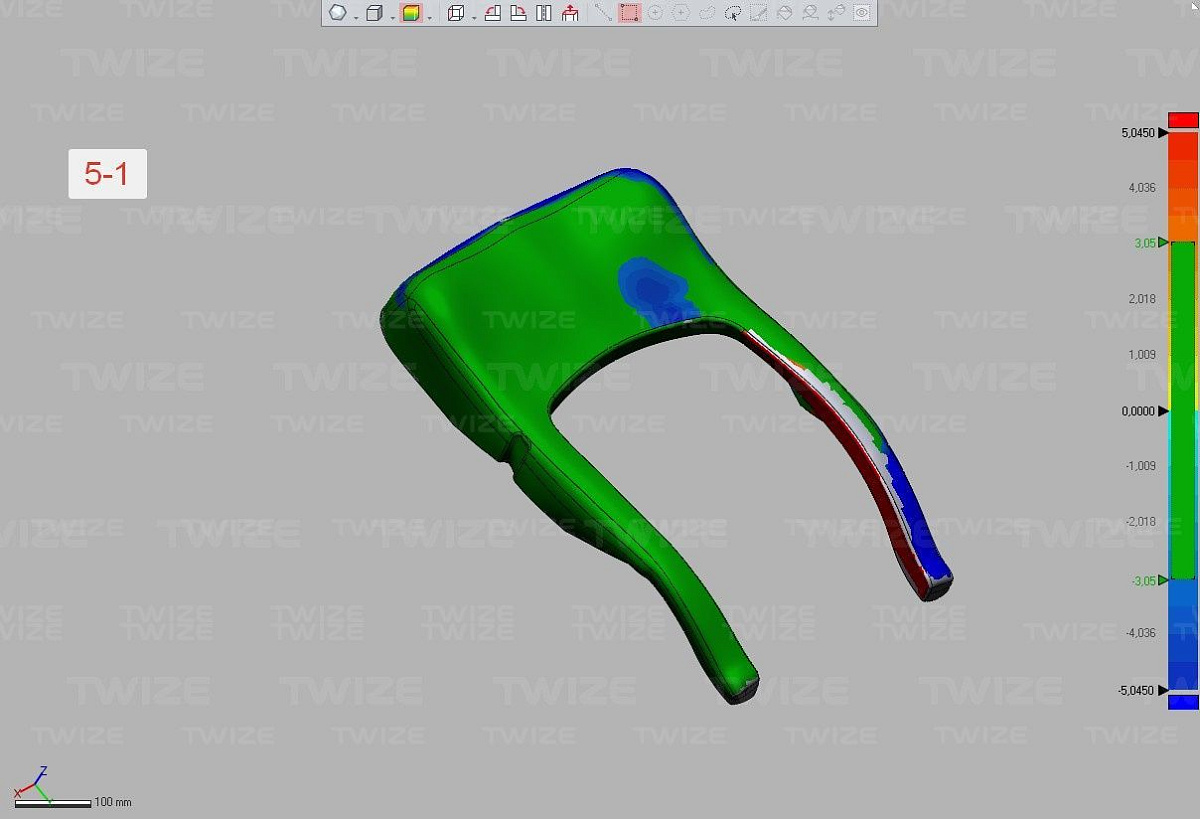Toggle the eye visible-only icon
This screenshot has width=1200, height=819.
click(x=862, y=13)
